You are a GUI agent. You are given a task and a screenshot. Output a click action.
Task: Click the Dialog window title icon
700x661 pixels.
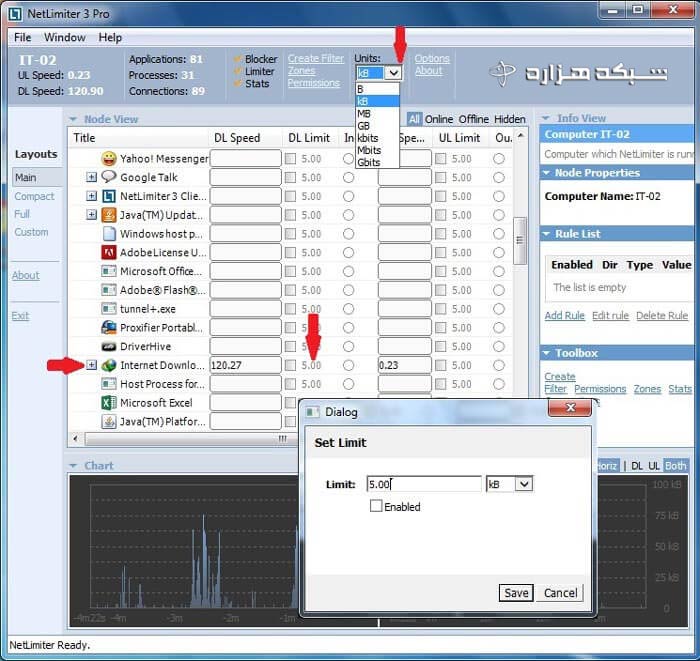pyautogui.click(x=312, y=412)
